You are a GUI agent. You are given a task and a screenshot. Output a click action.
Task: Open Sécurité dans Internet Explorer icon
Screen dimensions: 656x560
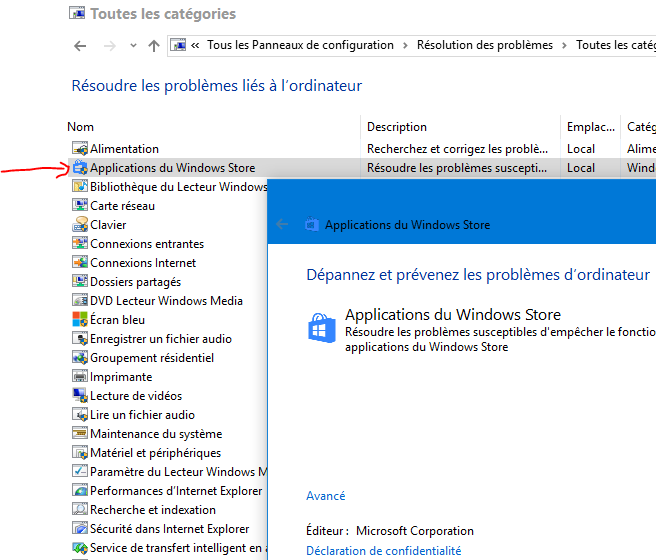[x=80, y=528]
